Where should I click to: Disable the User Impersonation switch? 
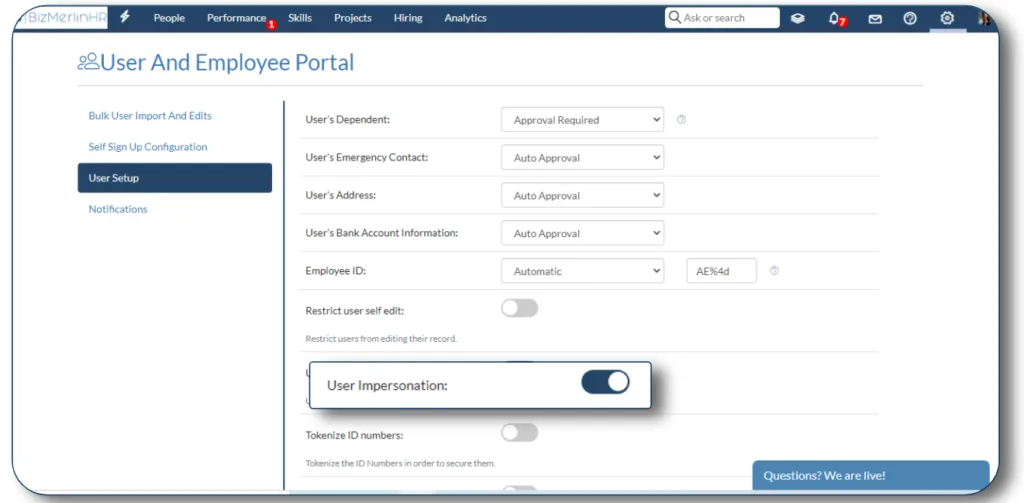[x=605, y=382]
